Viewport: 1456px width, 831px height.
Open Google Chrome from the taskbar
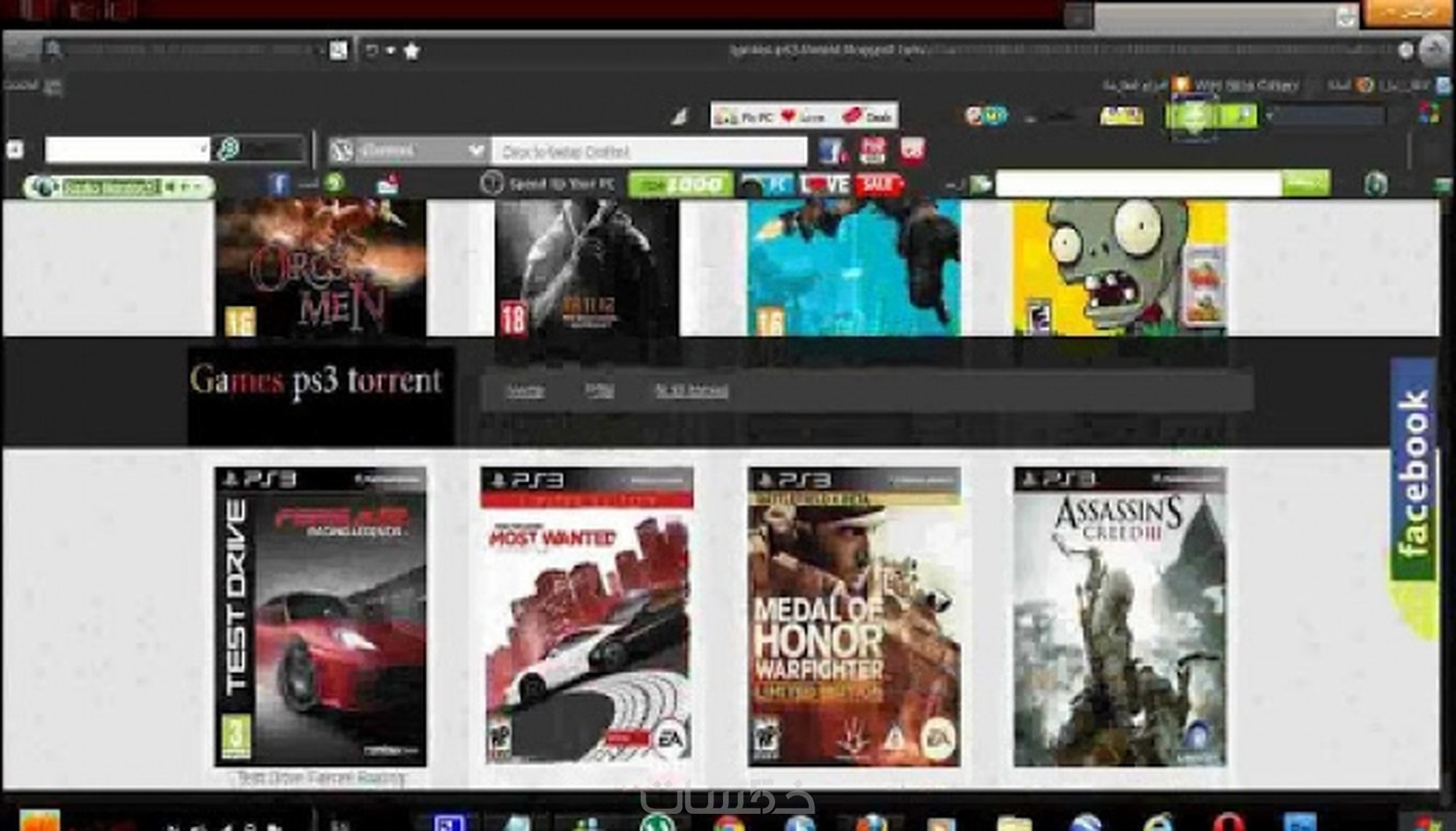click(729, 823)
